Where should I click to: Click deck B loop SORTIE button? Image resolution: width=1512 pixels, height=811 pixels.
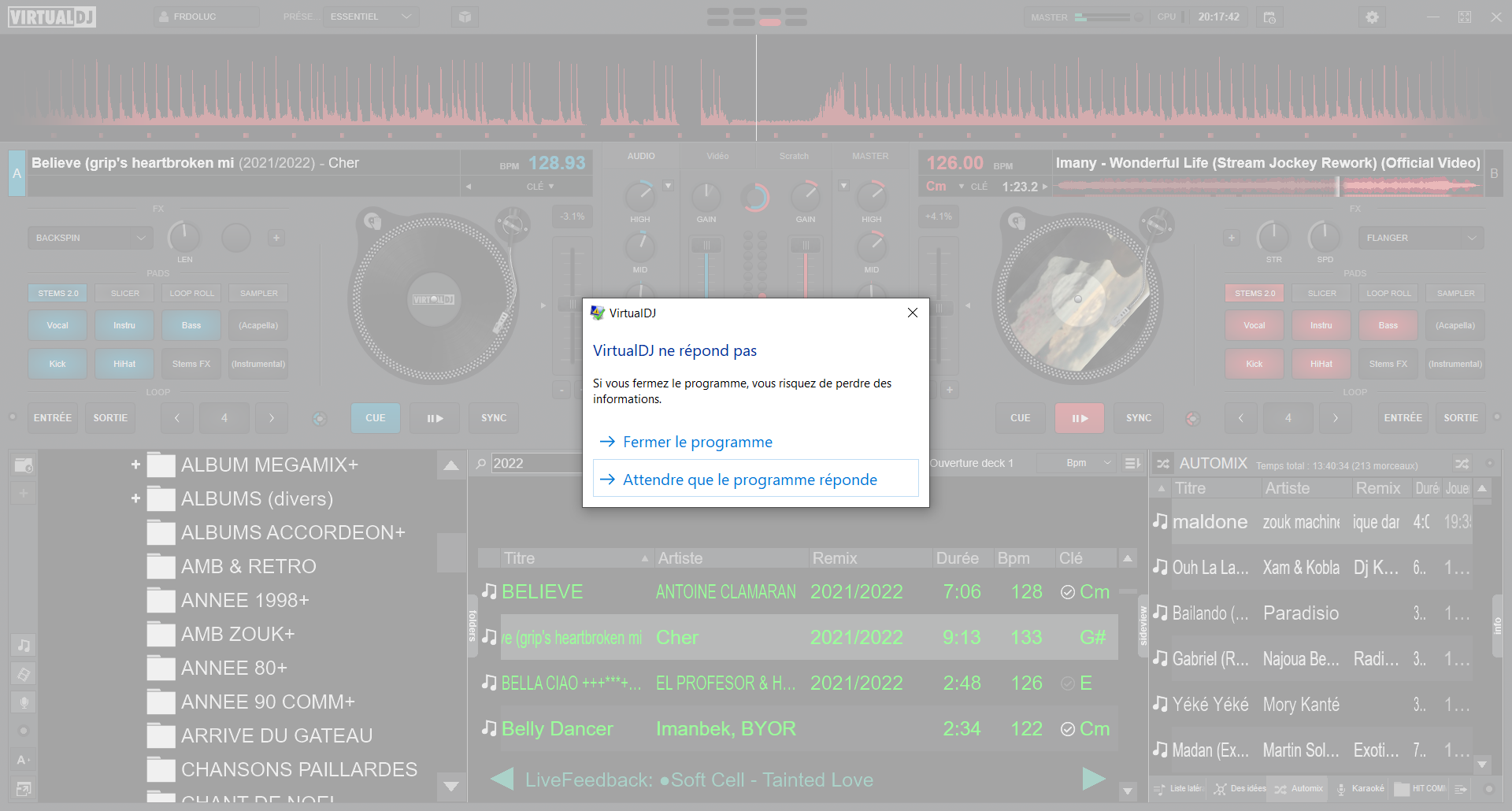pos(1461,418)
